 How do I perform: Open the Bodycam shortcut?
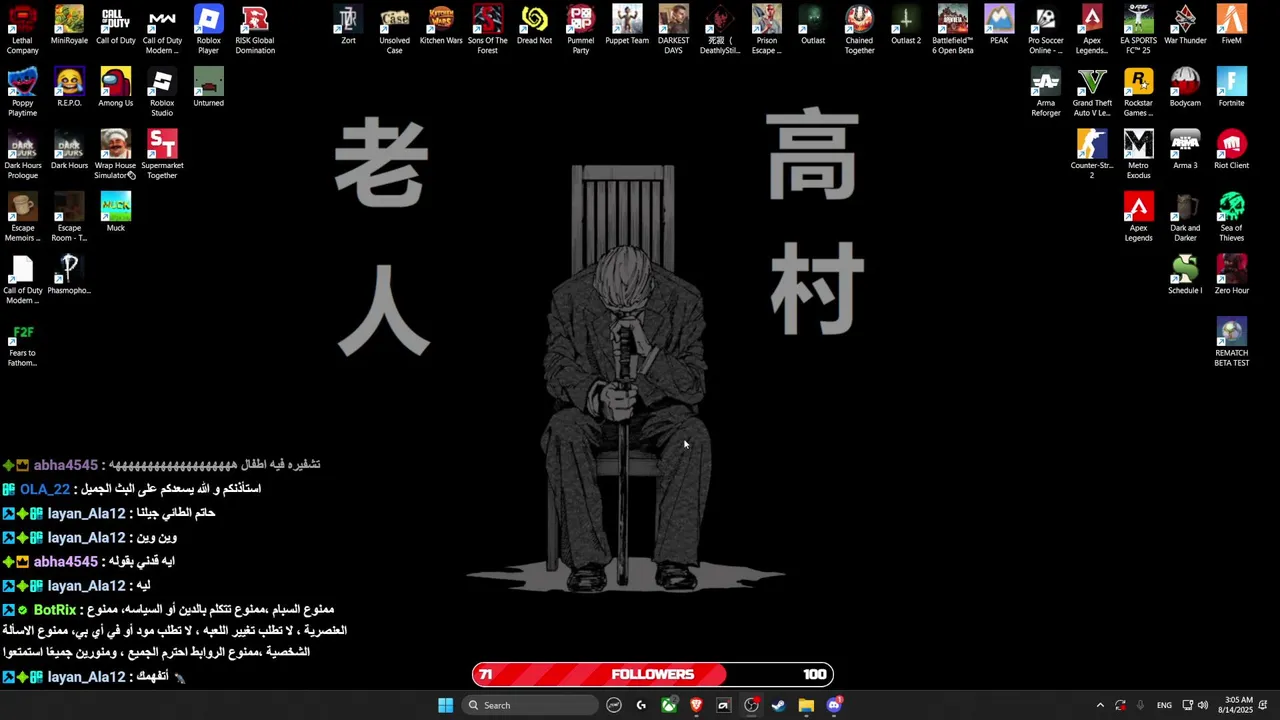coord(1185,88)
